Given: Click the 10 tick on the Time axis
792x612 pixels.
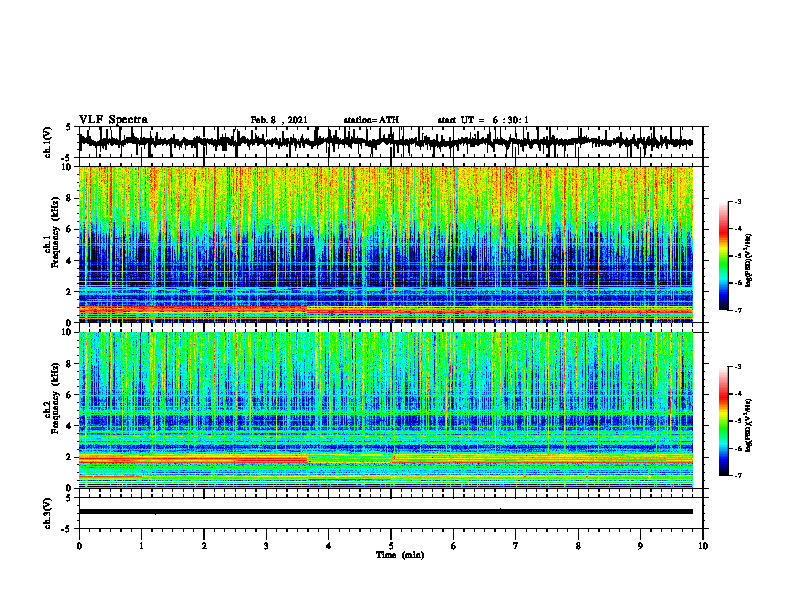Looking at the screenshot, I should [x=703, y=546].
